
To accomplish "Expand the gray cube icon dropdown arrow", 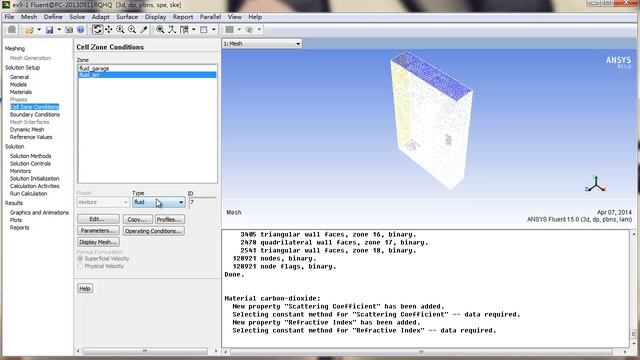I will tap(259, 29).
